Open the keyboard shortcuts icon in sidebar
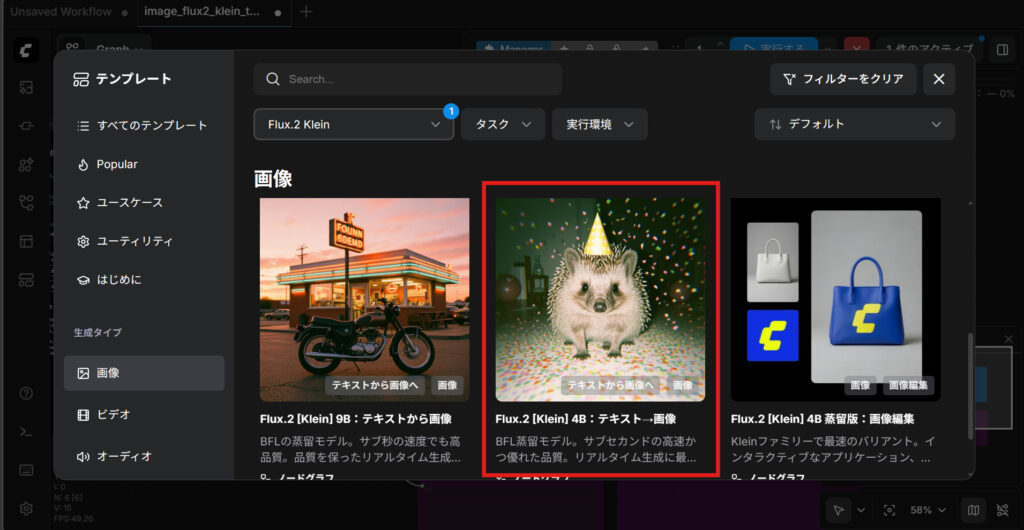The image size is (1024, 530). tap(27, 470)
